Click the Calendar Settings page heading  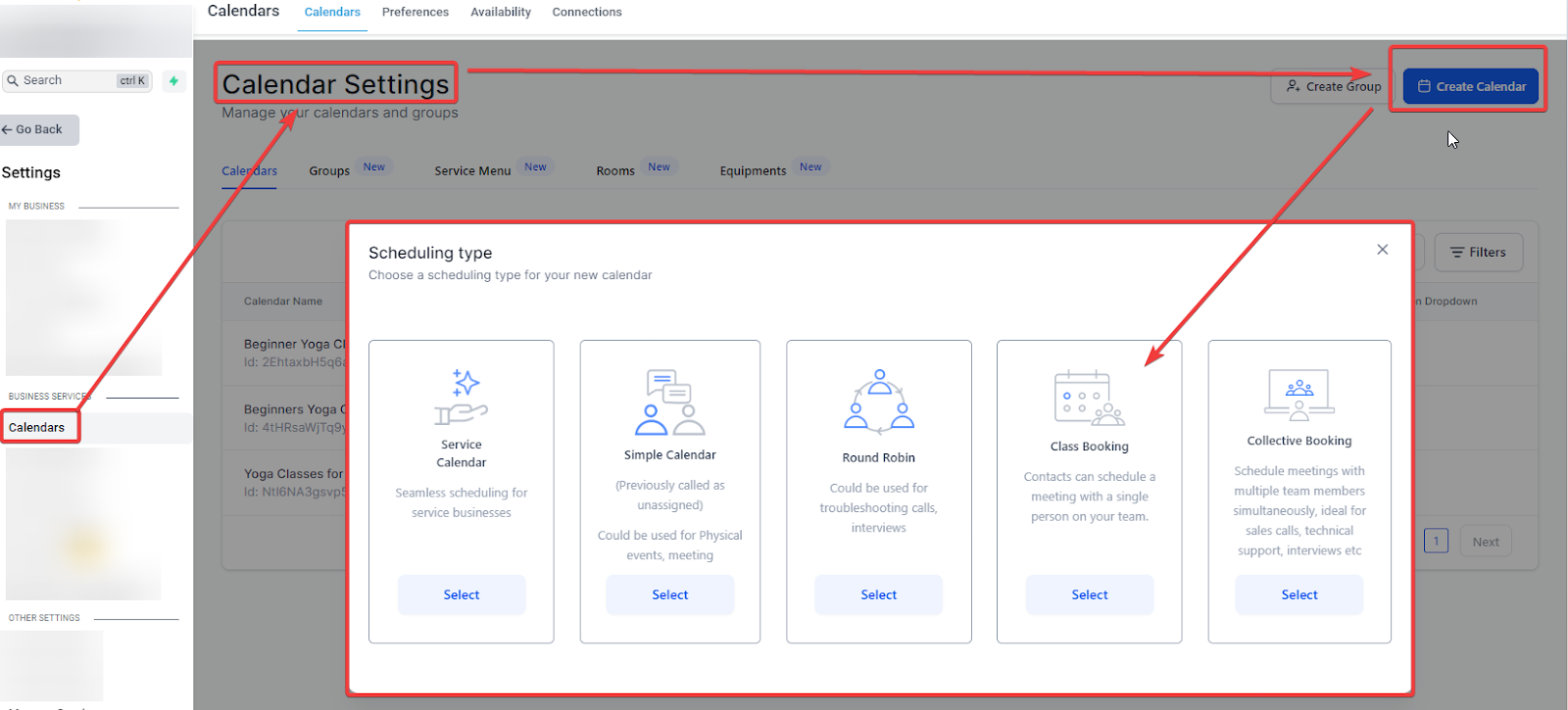(335, 84)
